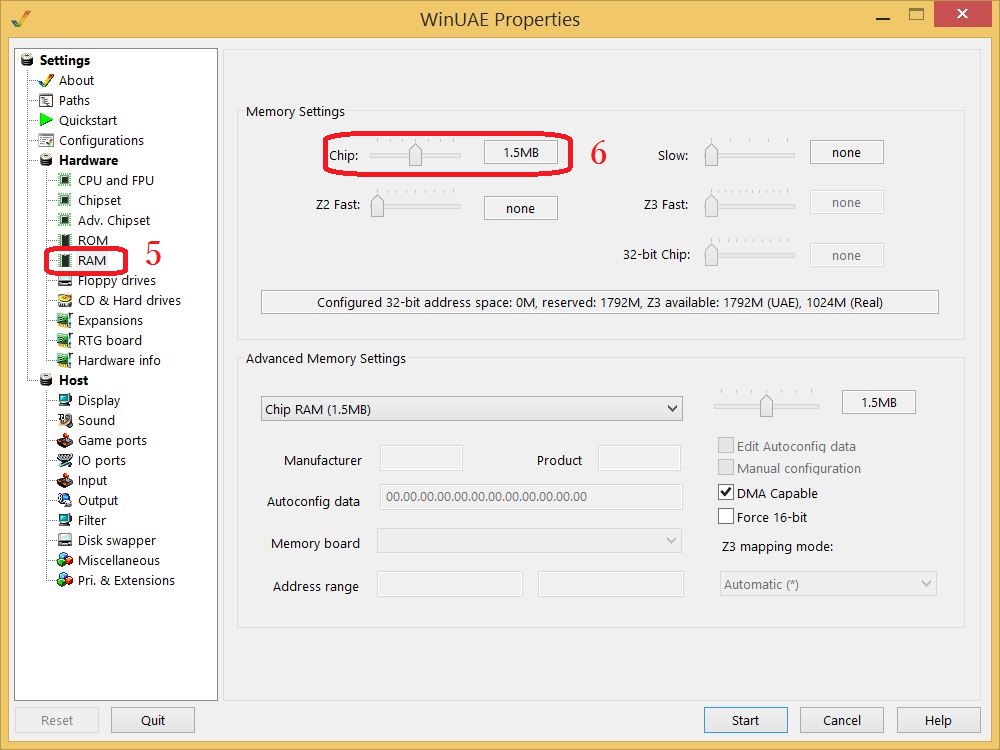Image resolution: width=1000 pixels, height=750 pixels.
Task: Click the Filter monitor icon
Action: [x=64, y=520]
